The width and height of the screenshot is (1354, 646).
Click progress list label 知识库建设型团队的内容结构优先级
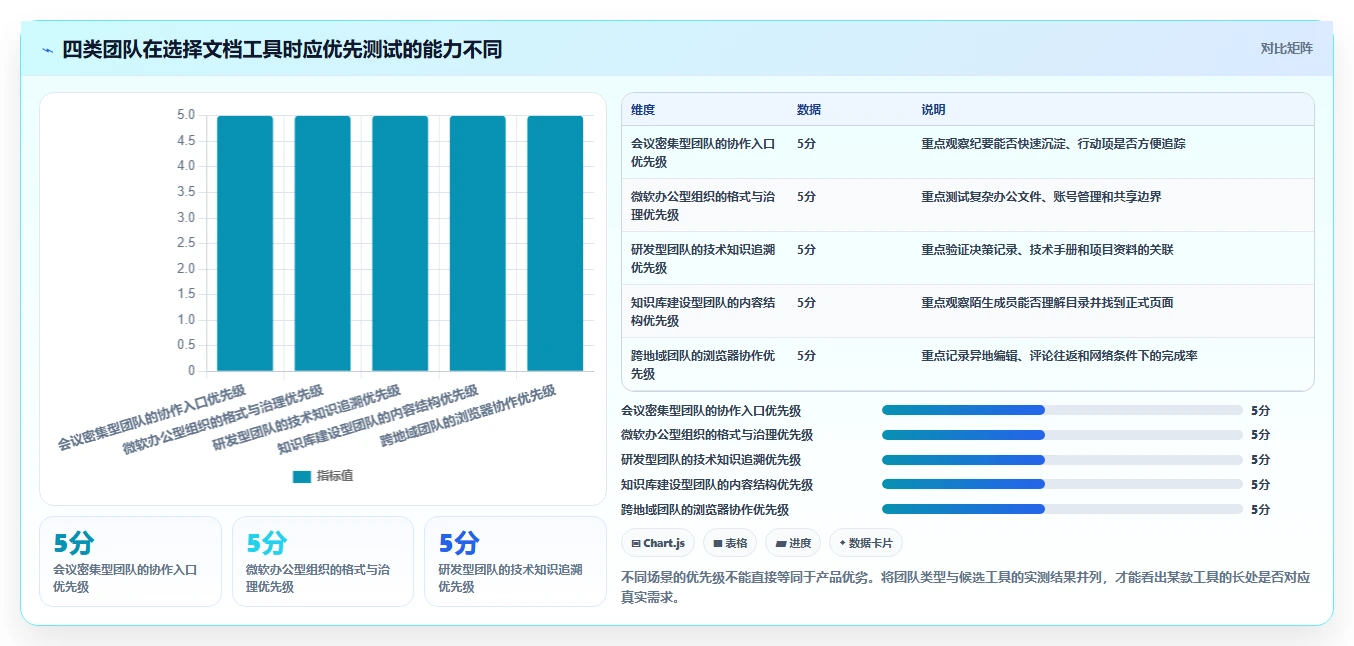pyautogui.click(x=717, y=485)
